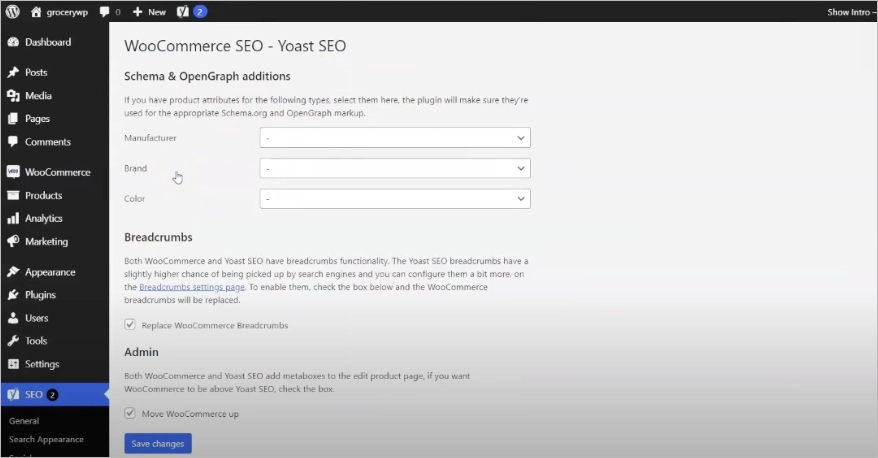The width and height of the screenshot is (878, 458).
Task: Open comments bubble in admin bar
Action: tap(104, 12)
